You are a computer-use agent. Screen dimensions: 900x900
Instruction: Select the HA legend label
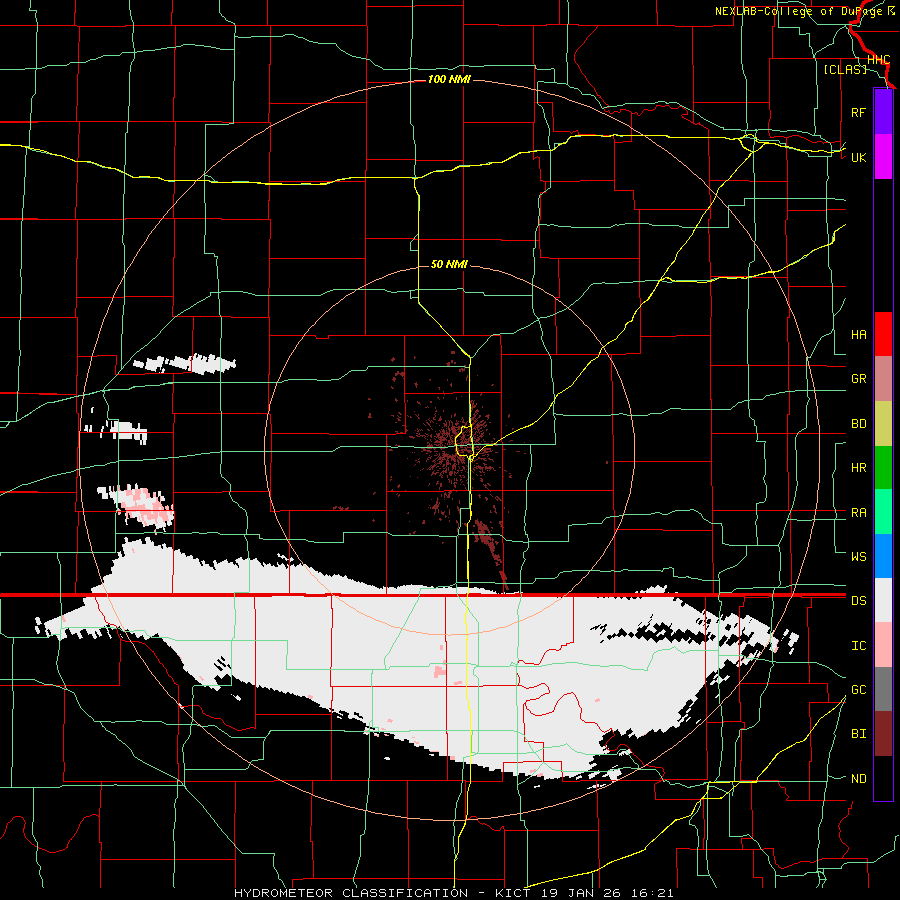[858, 335]
